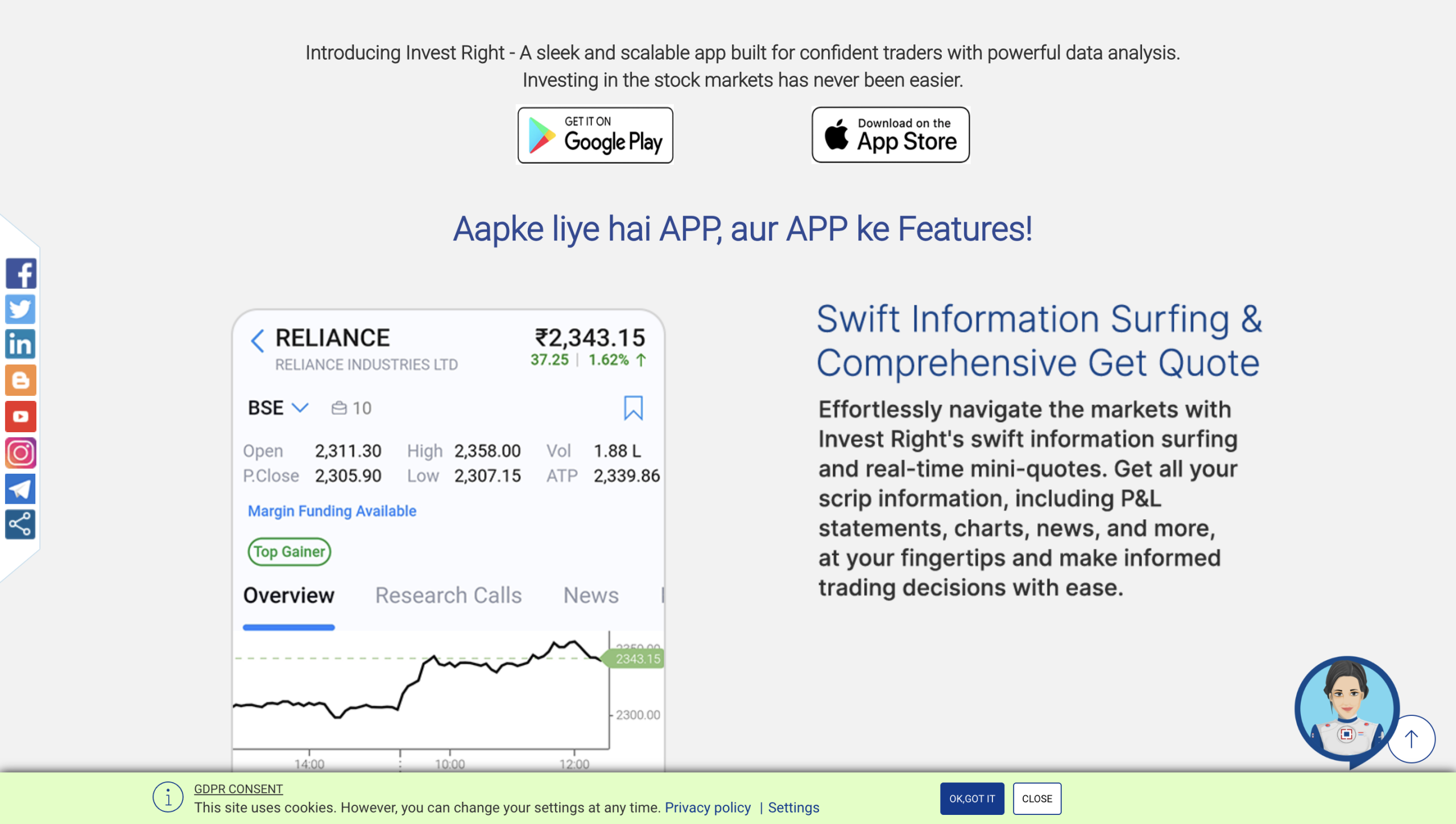Click the P.Close value 2,305.90
The height and width of the screenshot is (824, 1456).
point(348,475)
